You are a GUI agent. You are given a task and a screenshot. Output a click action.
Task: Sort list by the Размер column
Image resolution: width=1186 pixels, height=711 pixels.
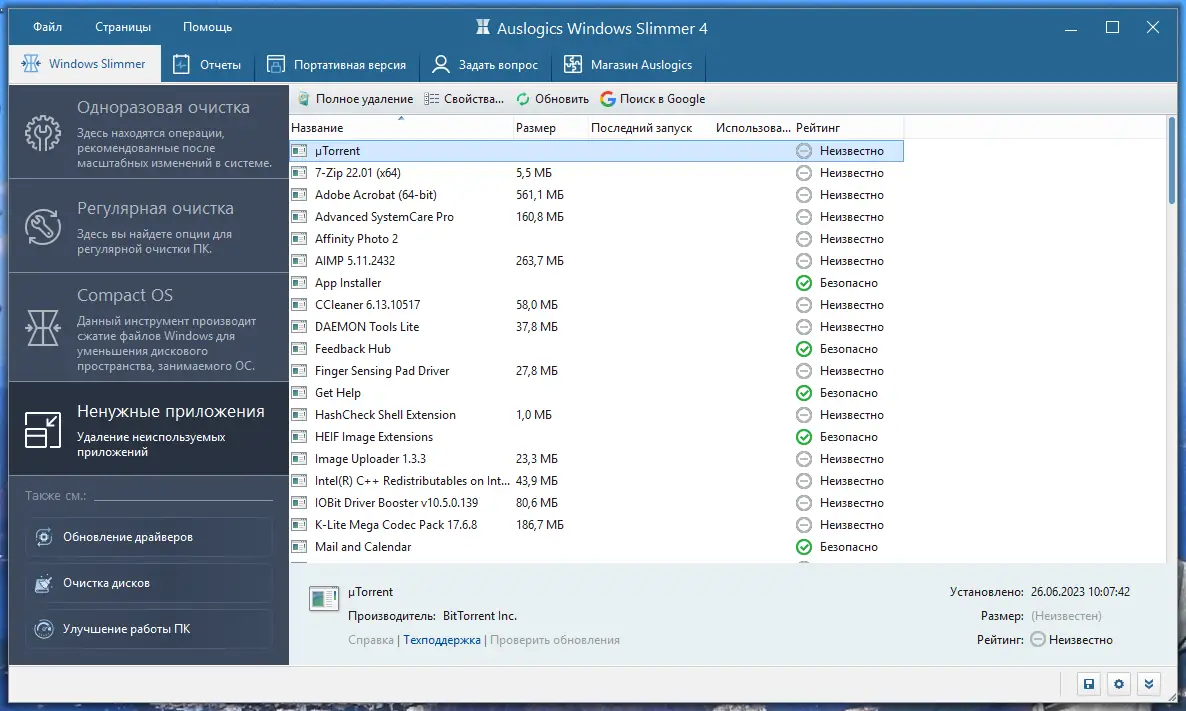tap(536, 128)
